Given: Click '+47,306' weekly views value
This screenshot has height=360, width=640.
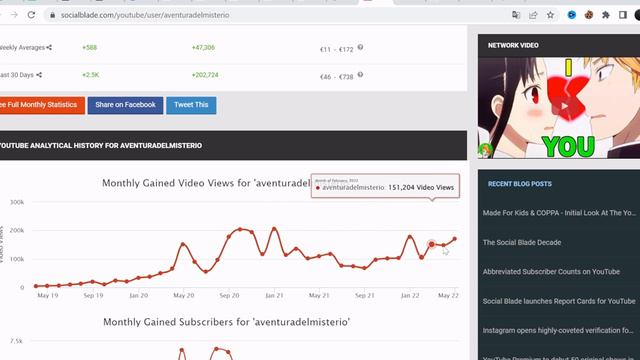Looking at the screenshot, I should (203, 47).
